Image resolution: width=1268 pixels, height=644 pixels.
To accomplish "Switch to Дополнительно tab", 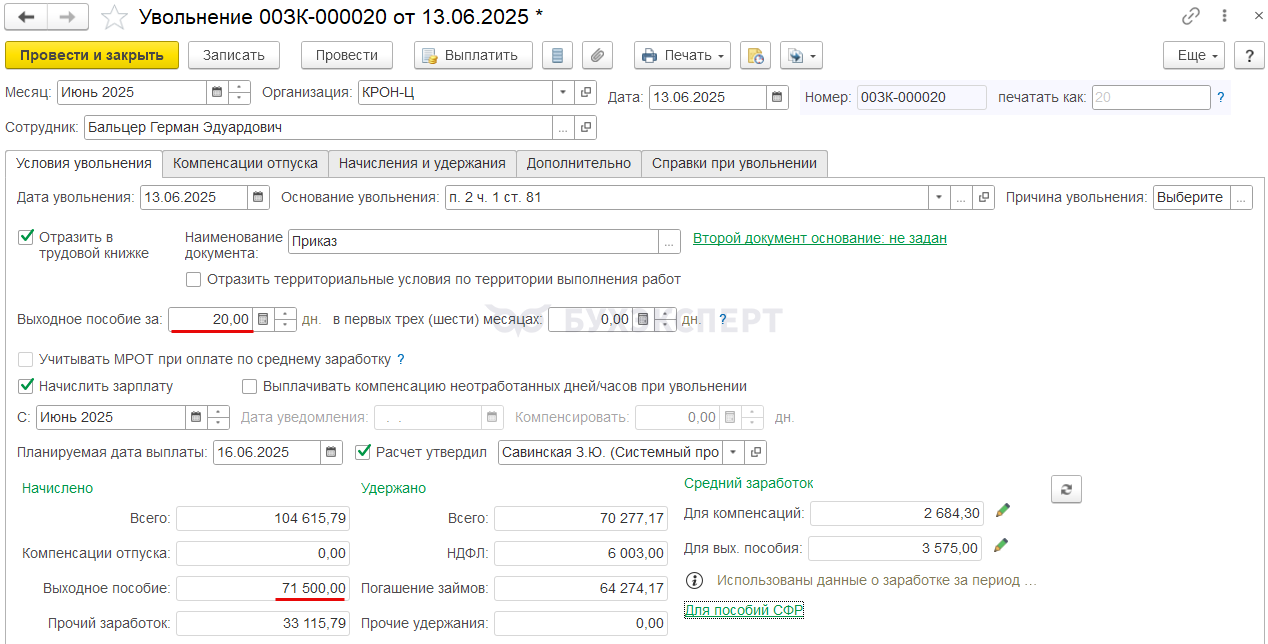I will (x=579, y=163).
